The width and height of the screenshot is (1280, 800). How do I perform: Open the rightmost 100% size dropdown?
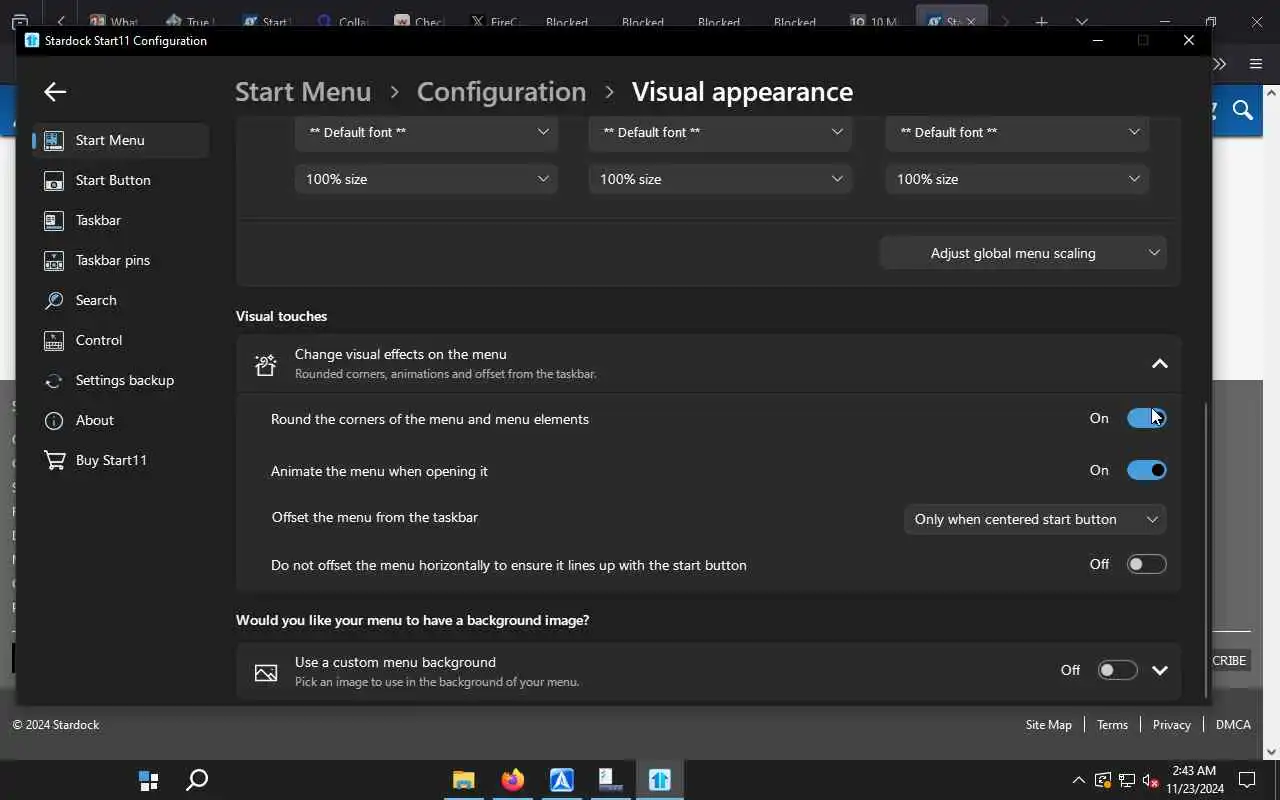(1017, 179)
